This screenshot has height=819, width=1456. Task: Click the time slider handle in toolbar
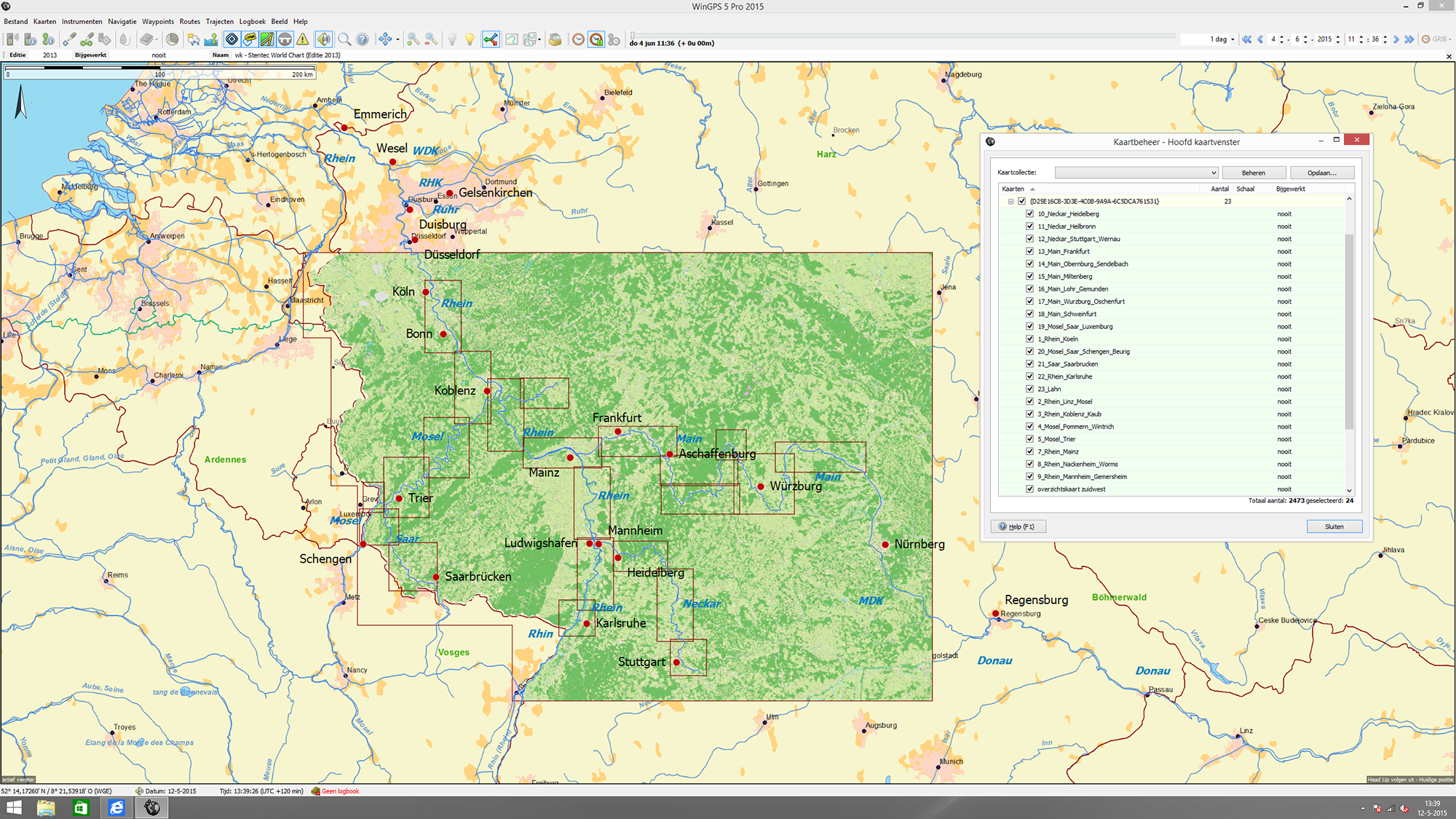(x=633, y=35)
